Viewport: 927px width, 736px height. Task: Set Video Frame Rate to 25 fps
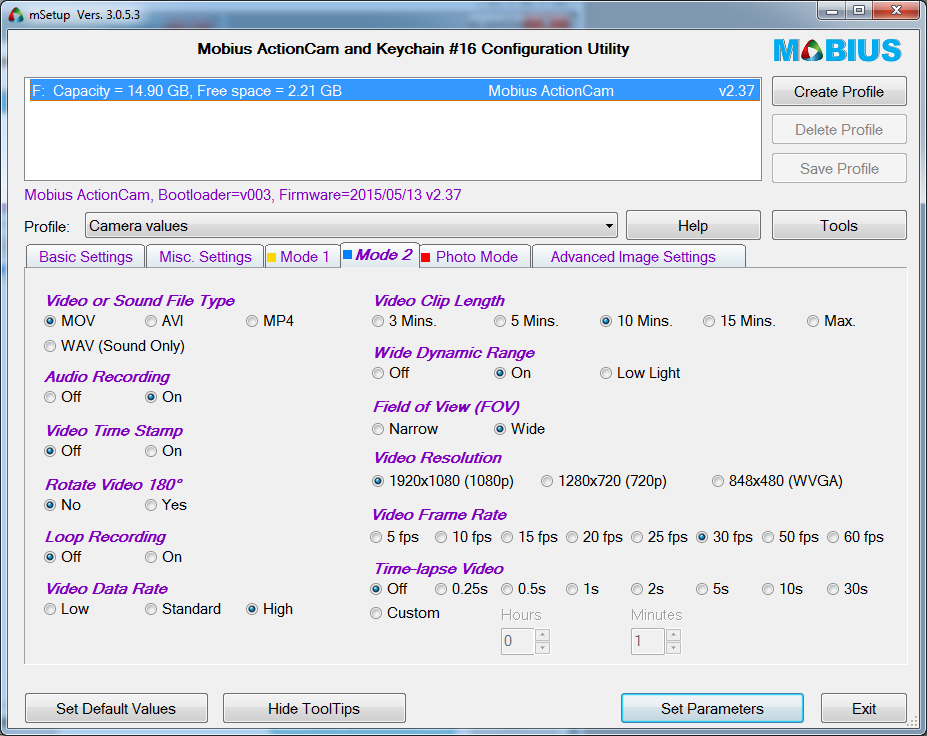coord(660,537)
